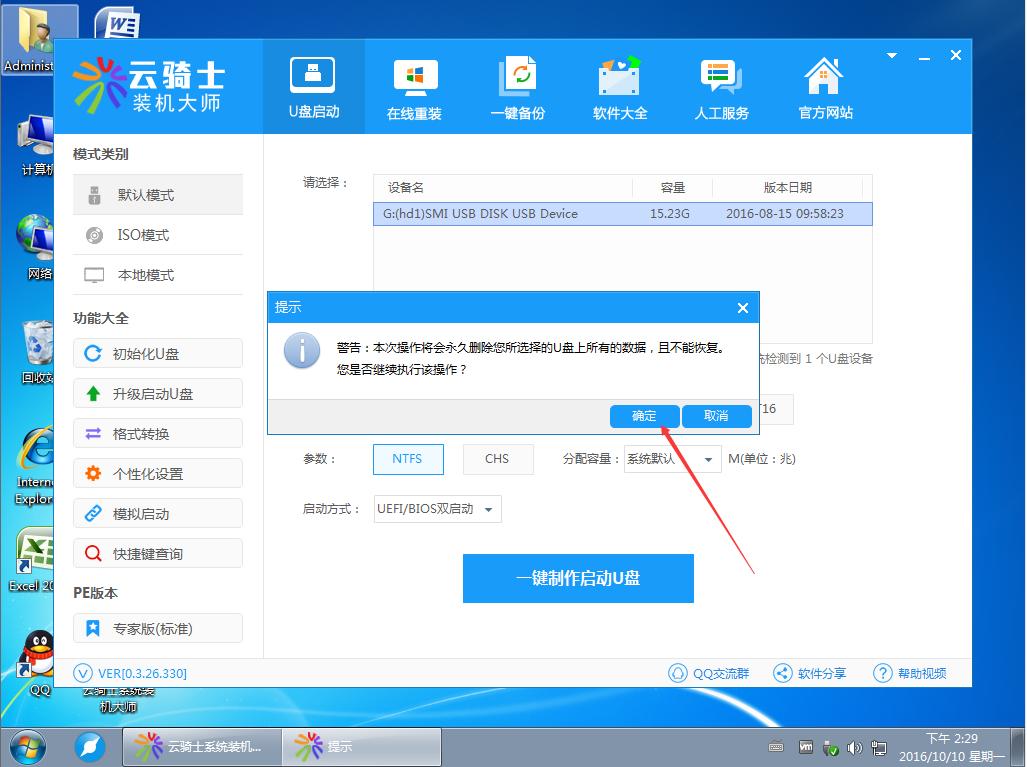Open the 在线重装 online reinstall feature
This screenshot has height=767, width=1027.
point(415,85)
